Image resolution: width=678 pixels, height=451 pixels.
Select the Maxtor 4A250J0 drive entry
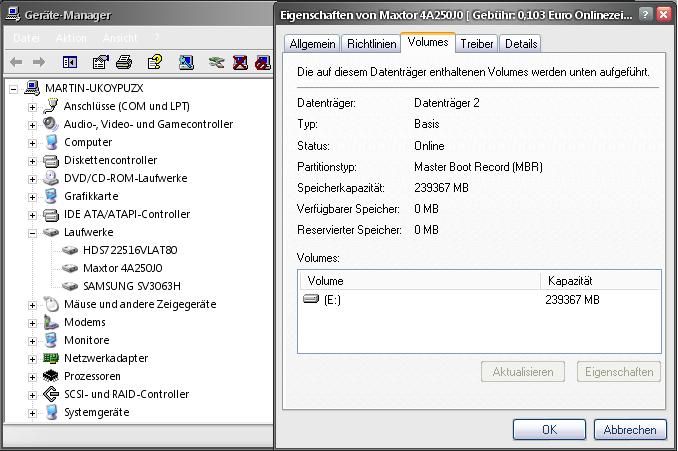tap(123, 268)
